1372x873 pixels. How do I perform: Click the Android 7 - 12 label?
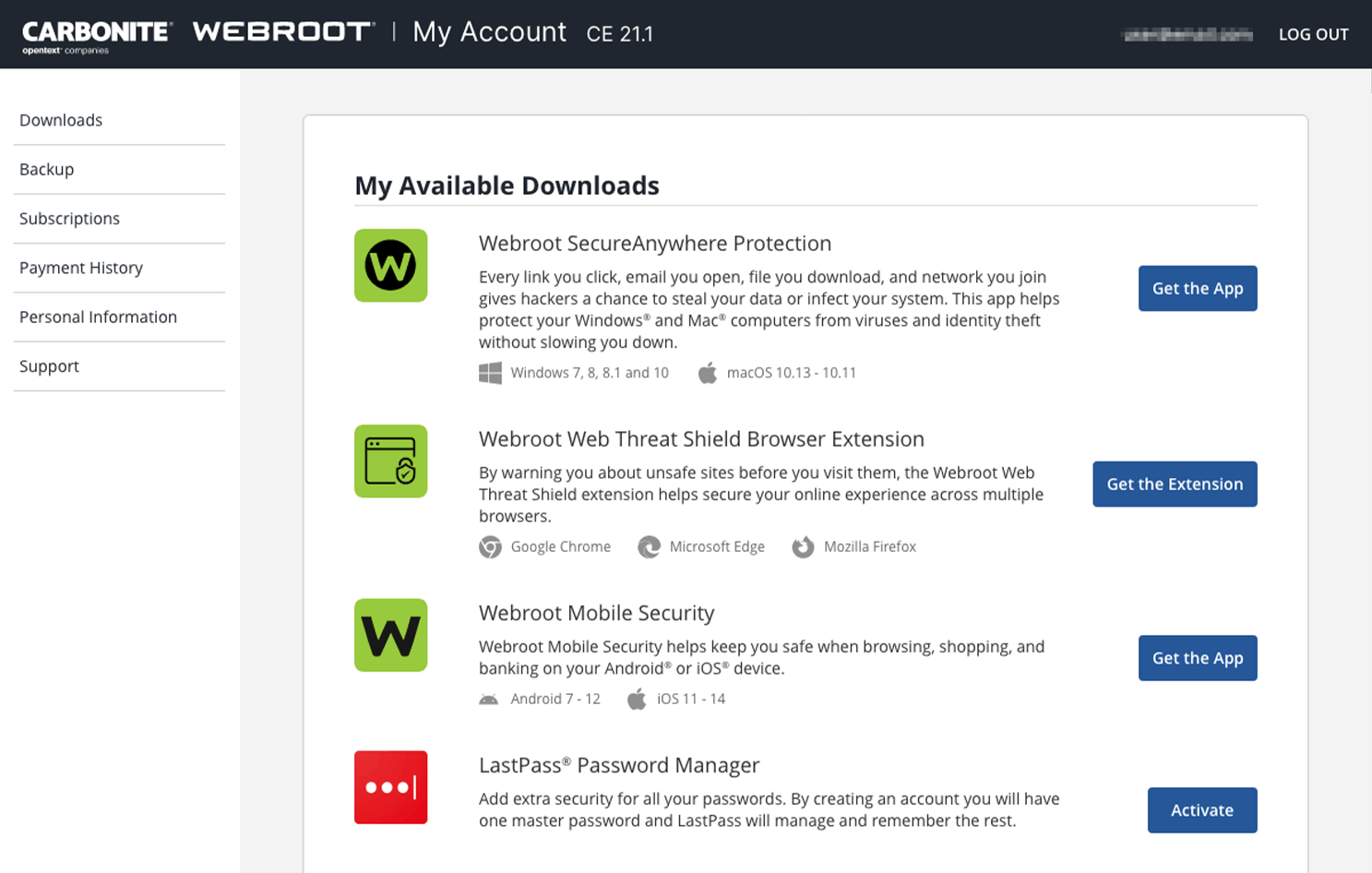coord(555,700)
